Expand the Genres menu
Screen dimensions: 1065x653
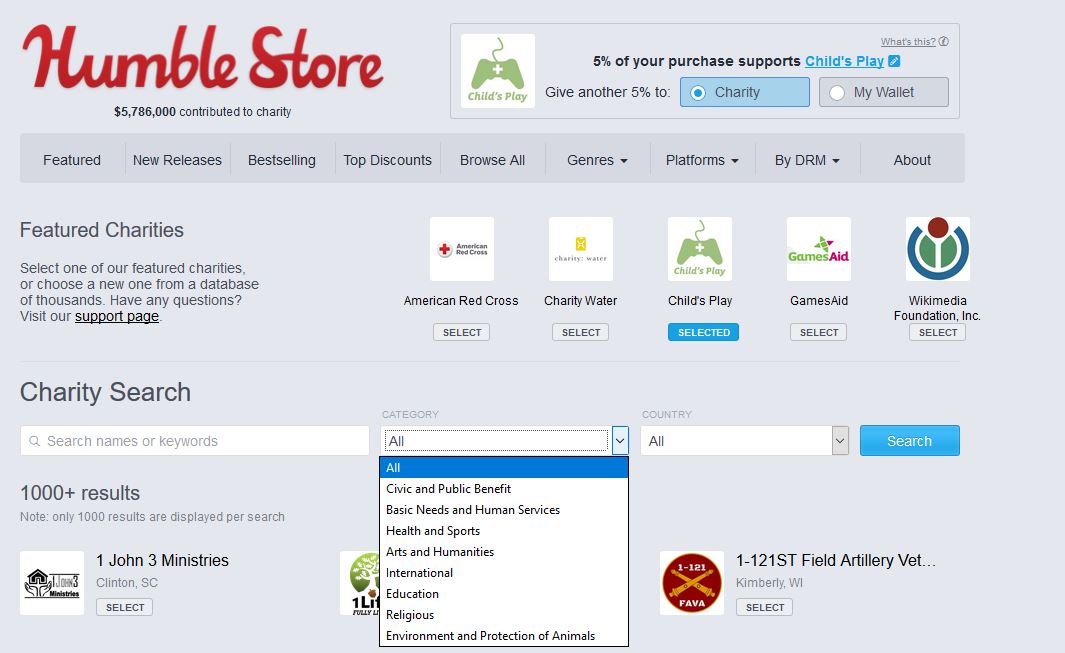click(x=597, y=160)
